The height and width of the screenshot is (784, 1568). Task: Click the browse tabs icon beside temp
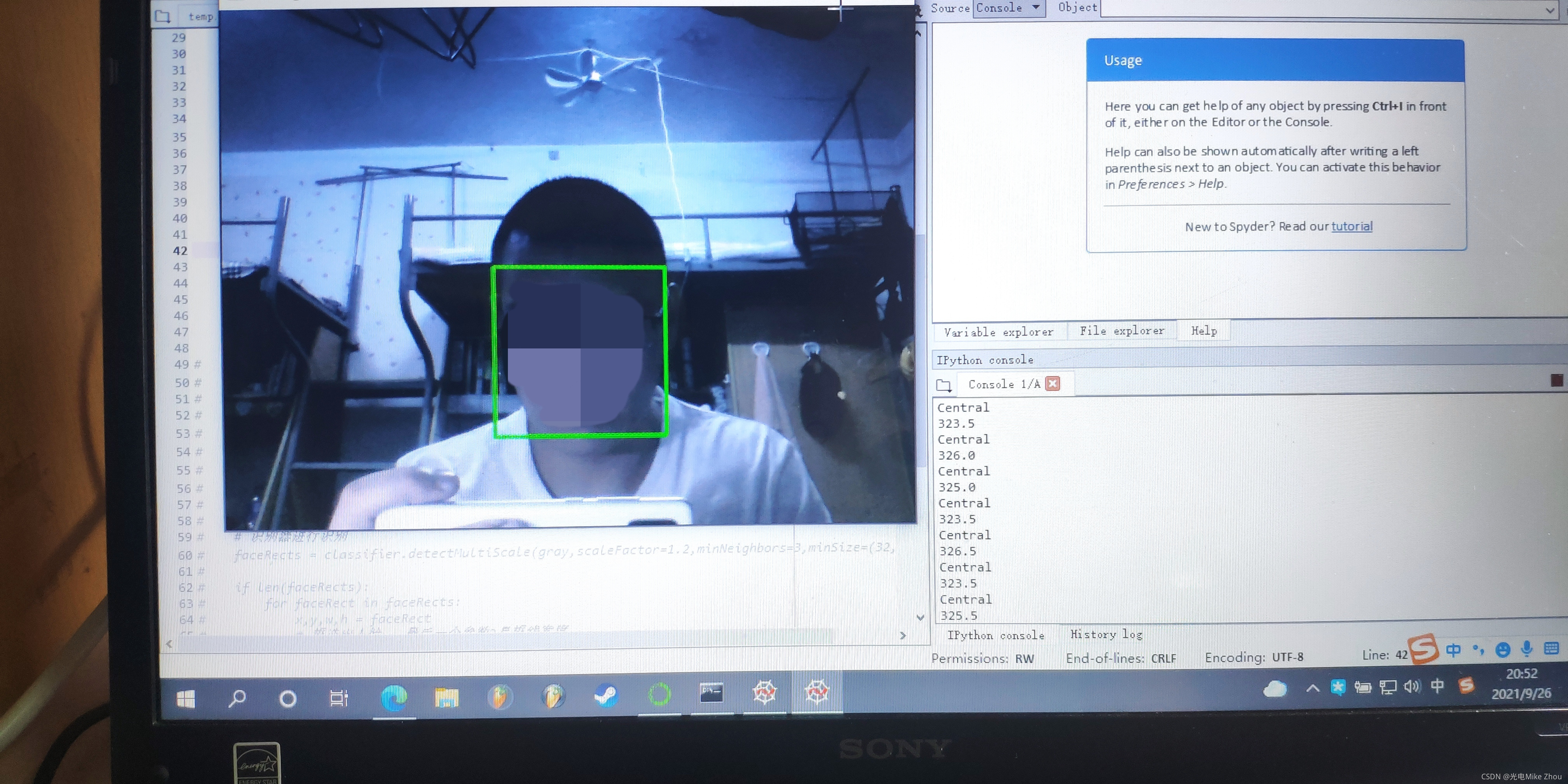point(163,16)
